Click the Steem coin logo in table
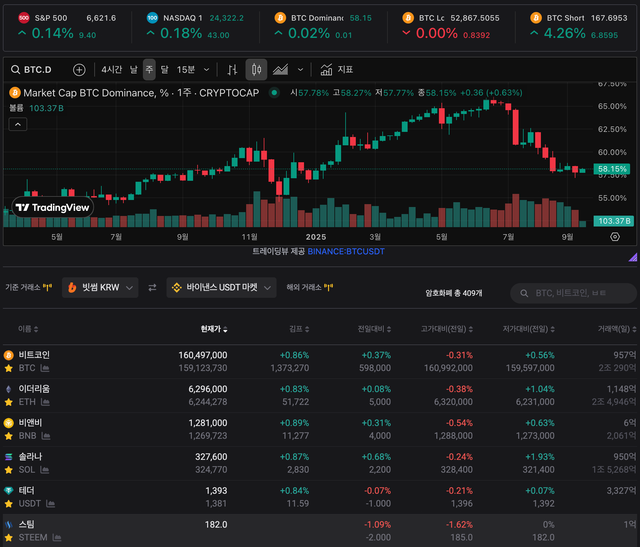Screen dimensions: 640x547 tap(8, 525)
